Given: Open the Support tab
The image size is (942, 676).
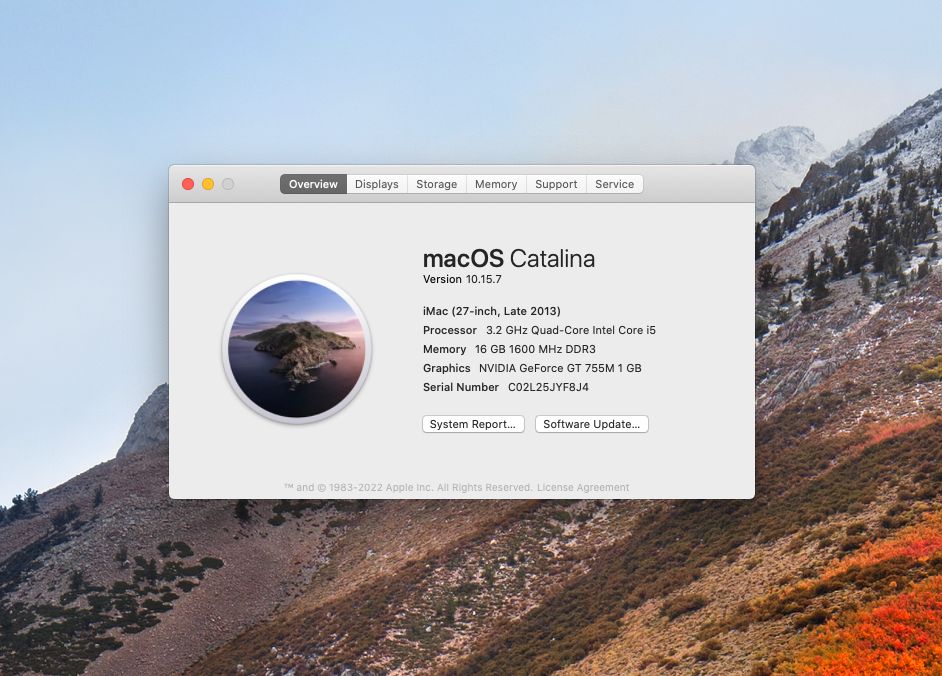Looking at the screenshot, I should pyautogui.click(x=555, y=184).
